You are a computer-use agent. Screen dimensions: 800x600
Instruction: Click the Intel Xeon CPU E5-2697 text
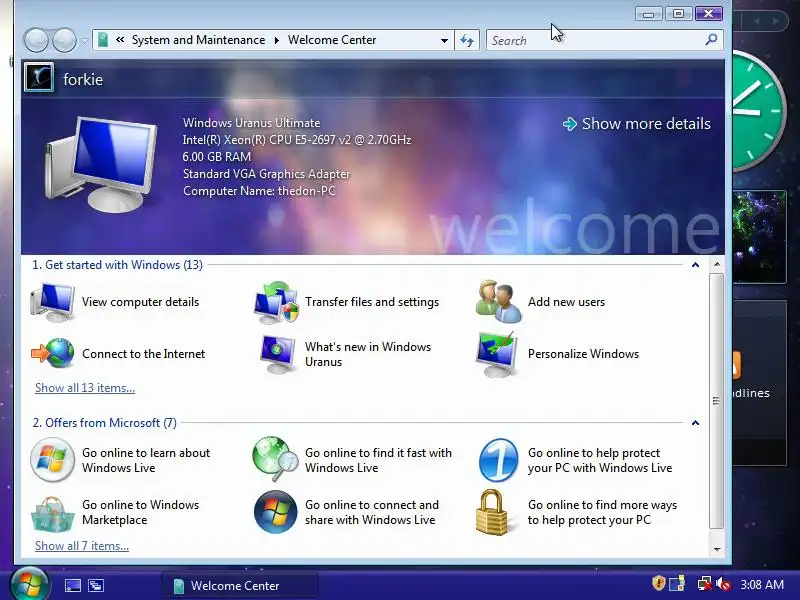296,140
